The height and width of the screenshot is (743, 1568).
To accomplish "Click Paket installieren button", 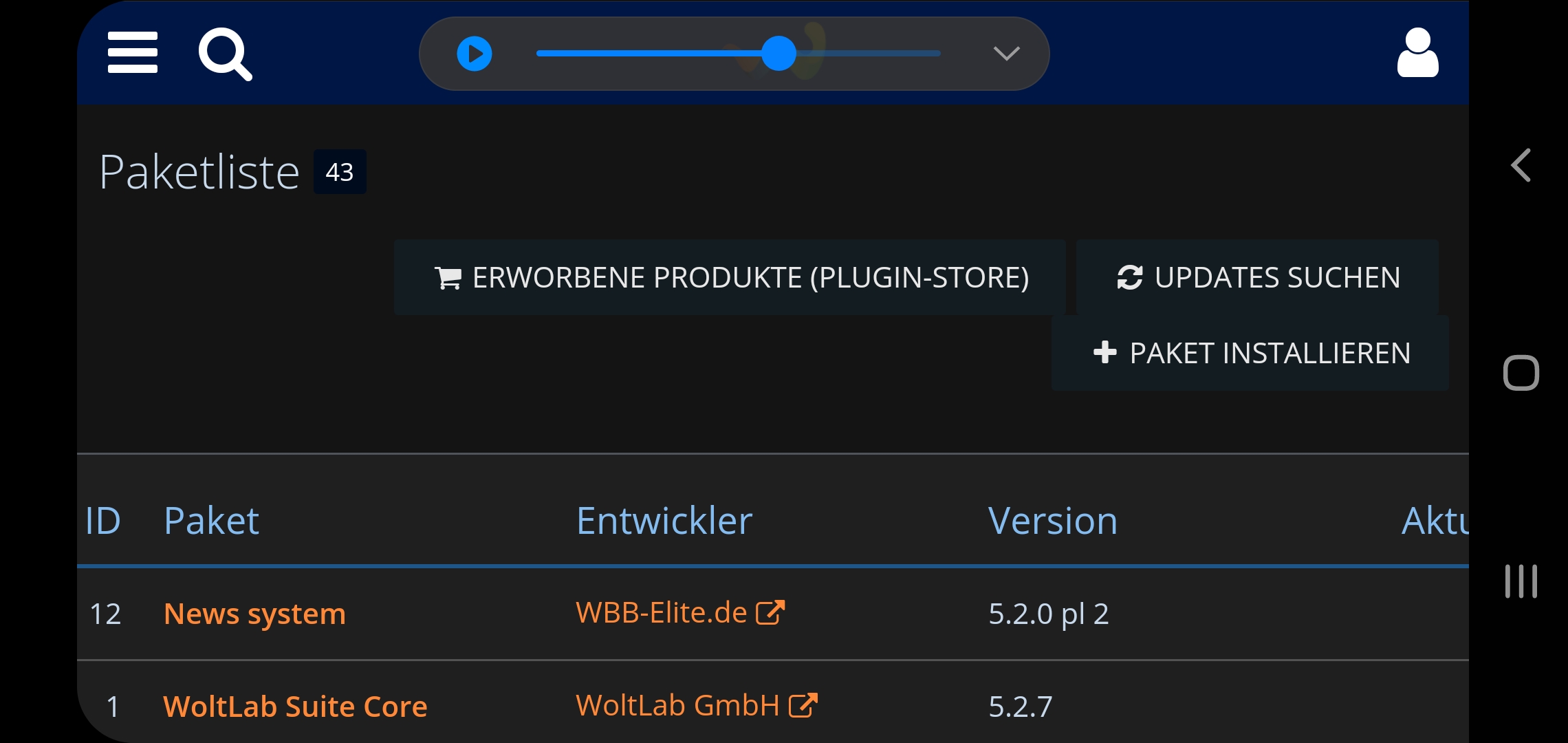I will (1250, 353).
